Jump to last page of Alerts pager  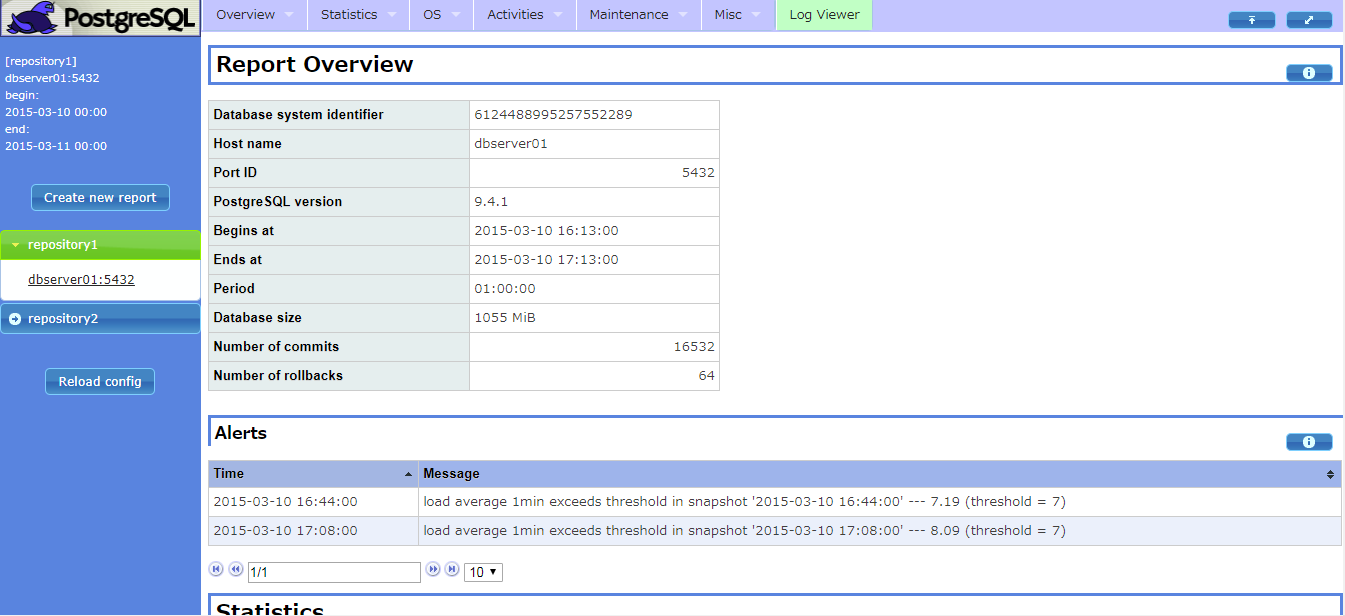(452, 569)
